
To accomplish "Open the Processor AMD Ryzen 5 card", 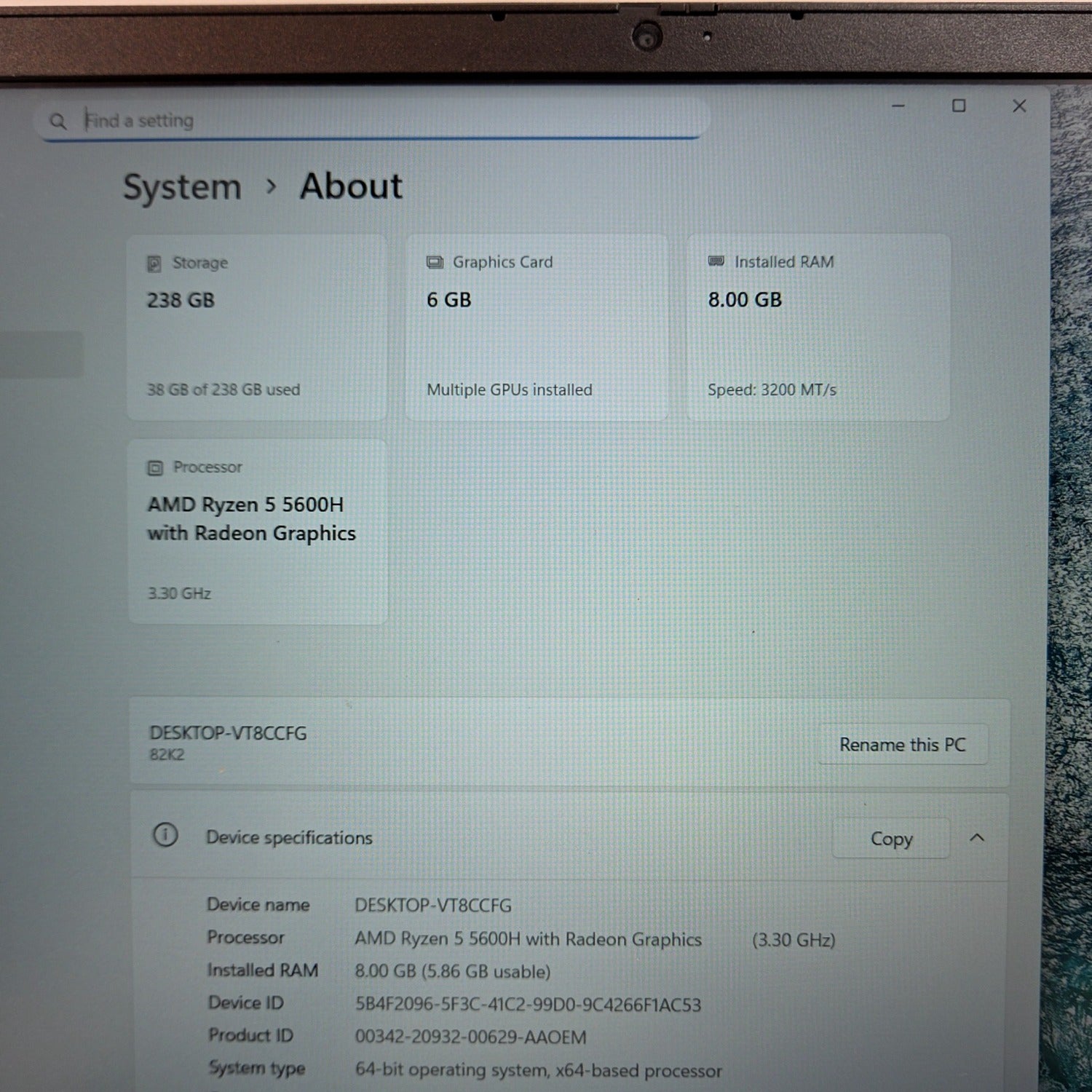I will 258,531.
